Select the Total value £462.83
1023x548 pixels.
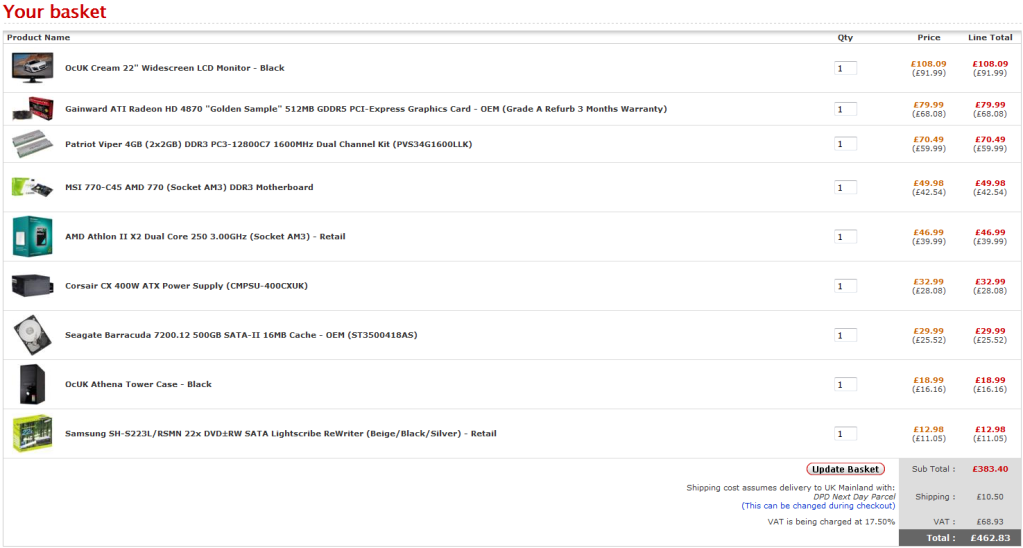point(990,538)
